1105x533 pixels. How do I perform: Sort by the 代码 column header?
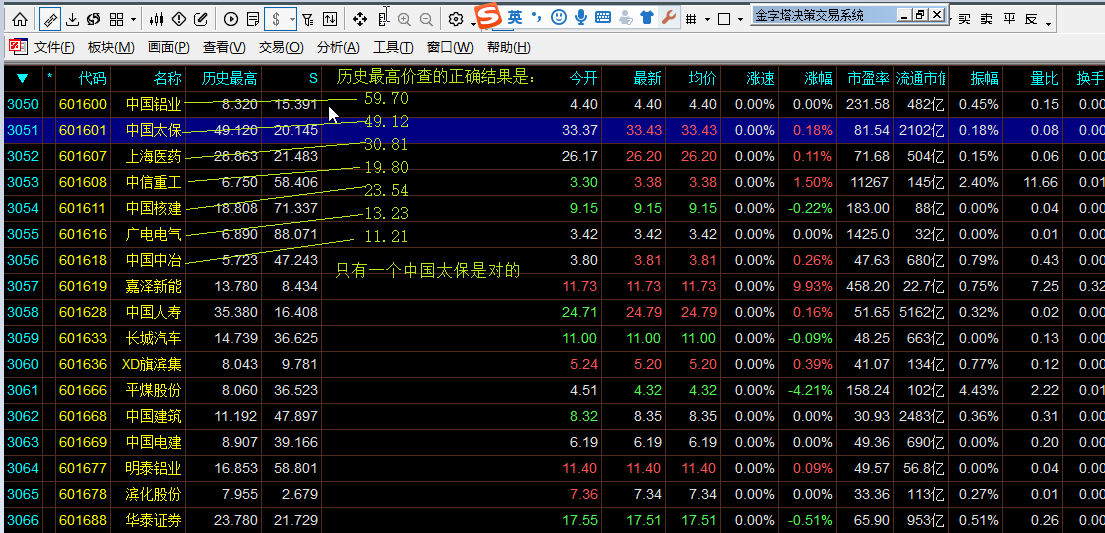[93, 78]
